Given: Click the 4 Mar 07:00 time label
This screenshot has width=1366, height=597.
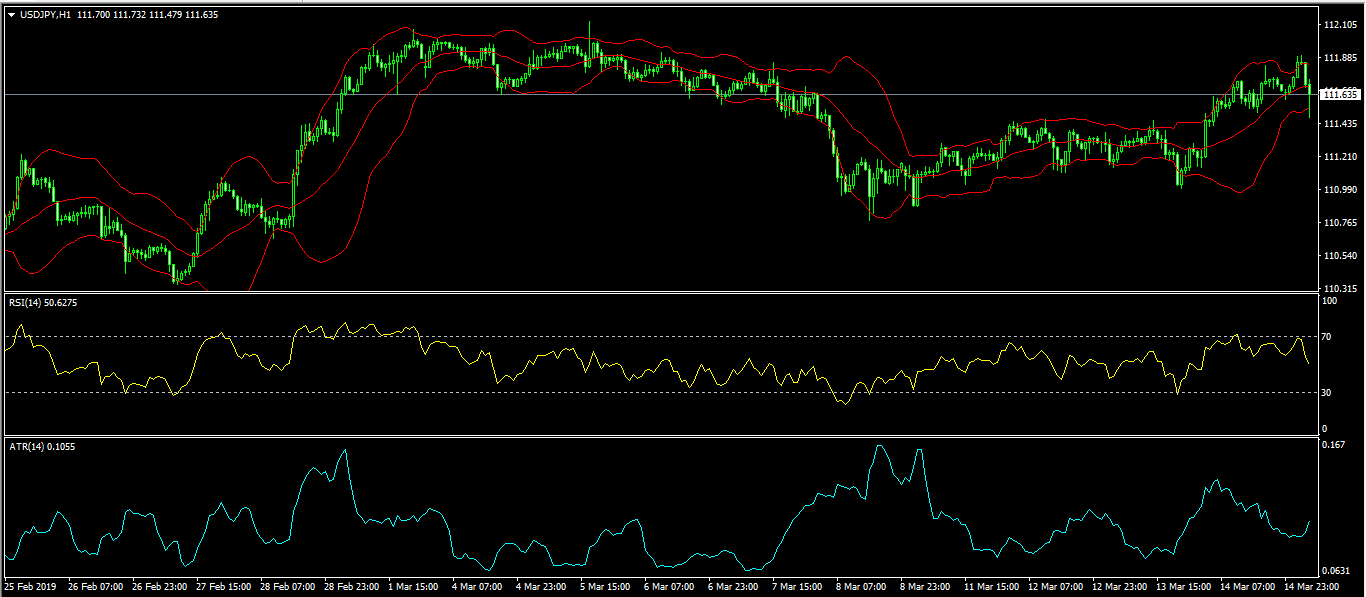Looking at the screenshot, I should pyautogui.click(x=478, y=586).
